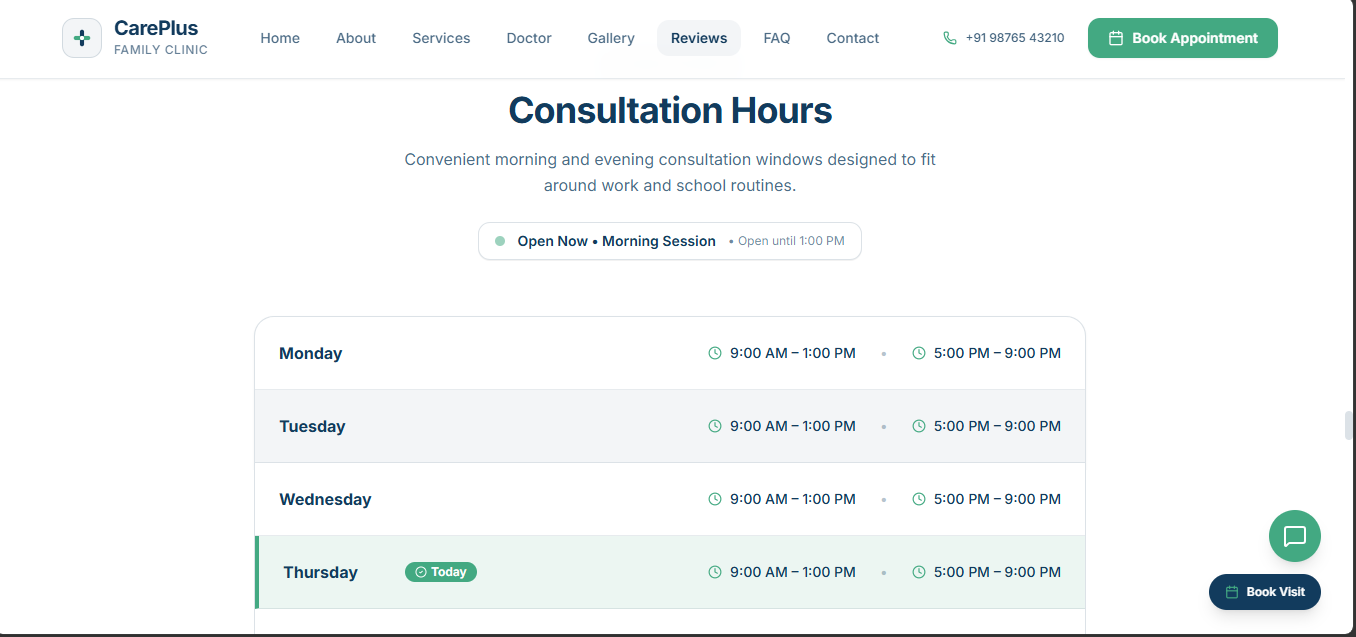
Task: Click the Book Appointment button
Action: click(x=1183, y=38)
